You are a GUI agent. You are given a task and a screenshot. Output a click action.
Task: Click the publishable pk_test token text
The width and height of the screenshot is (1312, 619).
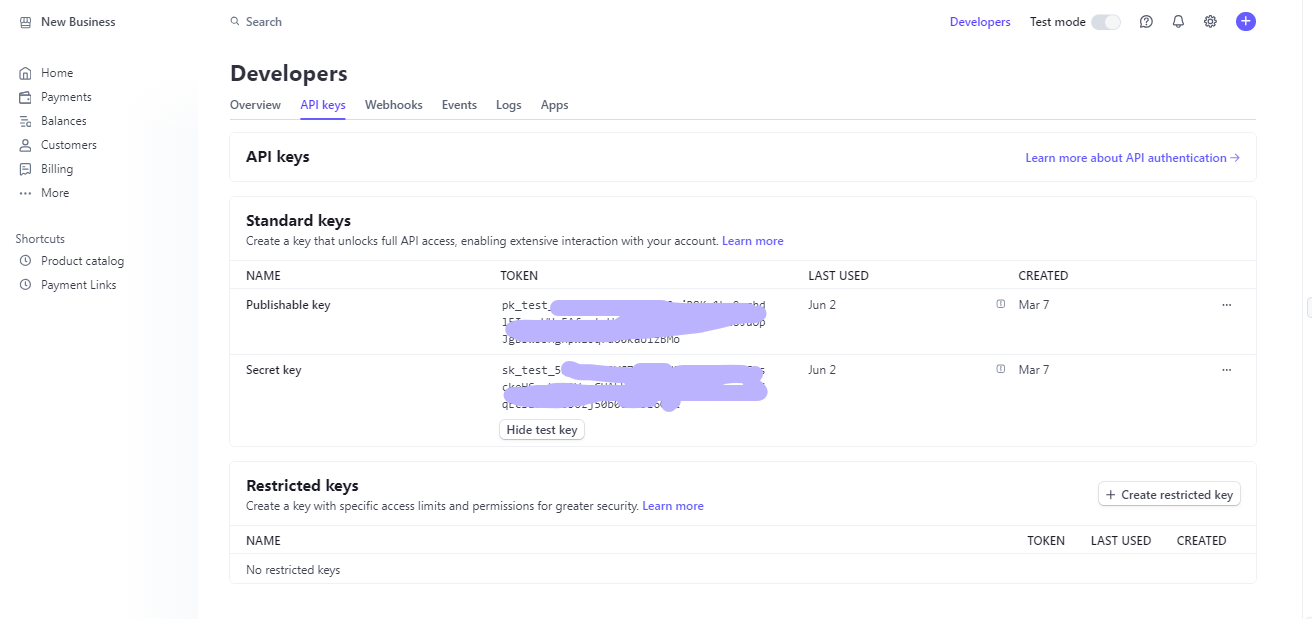634,322
